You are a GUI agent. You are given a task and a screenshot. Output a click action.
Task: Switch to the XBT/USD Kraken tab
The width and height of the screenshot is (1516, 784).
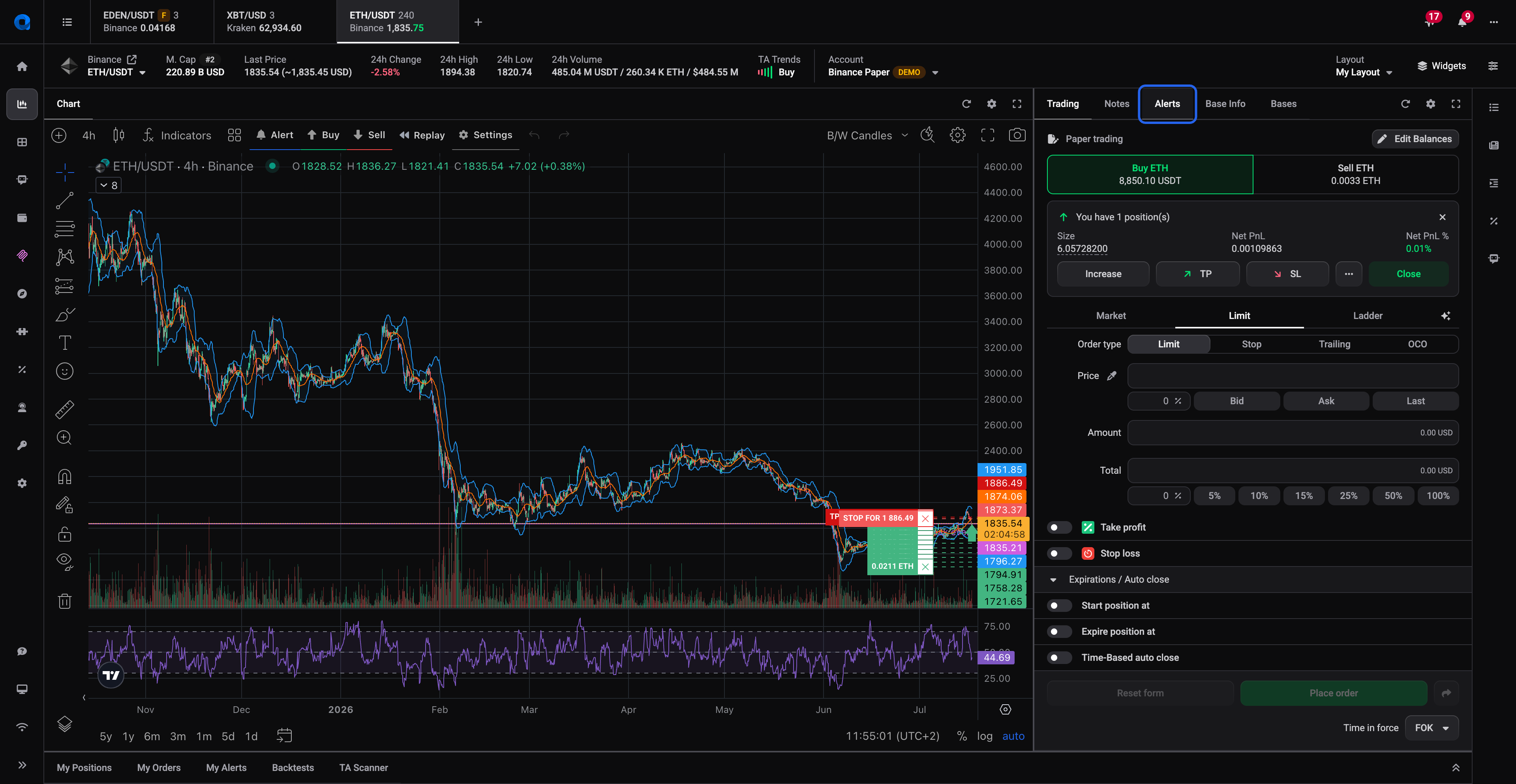click(275, 22)
